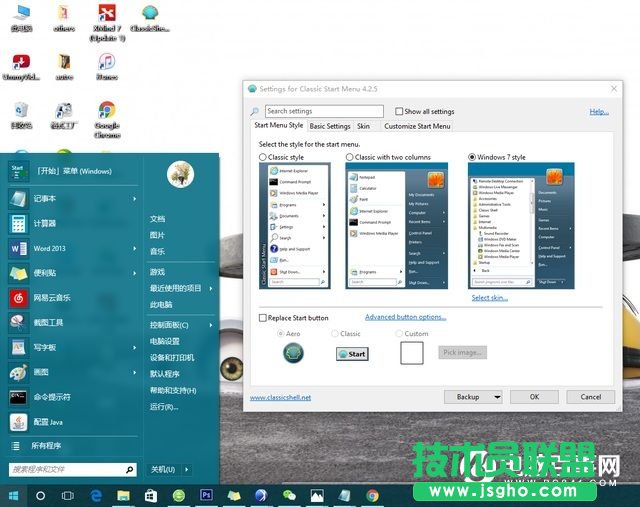Expand the Control Panel (控制面板) arrow
This screenshot has width=640, height=507.
[211, 325]
